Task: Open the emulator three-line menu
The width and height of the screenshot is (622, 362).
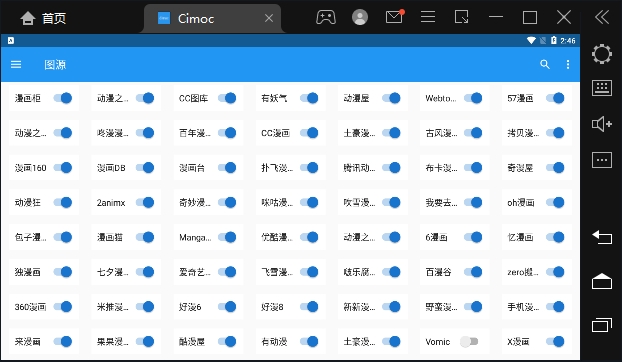Action: [428, 17]
